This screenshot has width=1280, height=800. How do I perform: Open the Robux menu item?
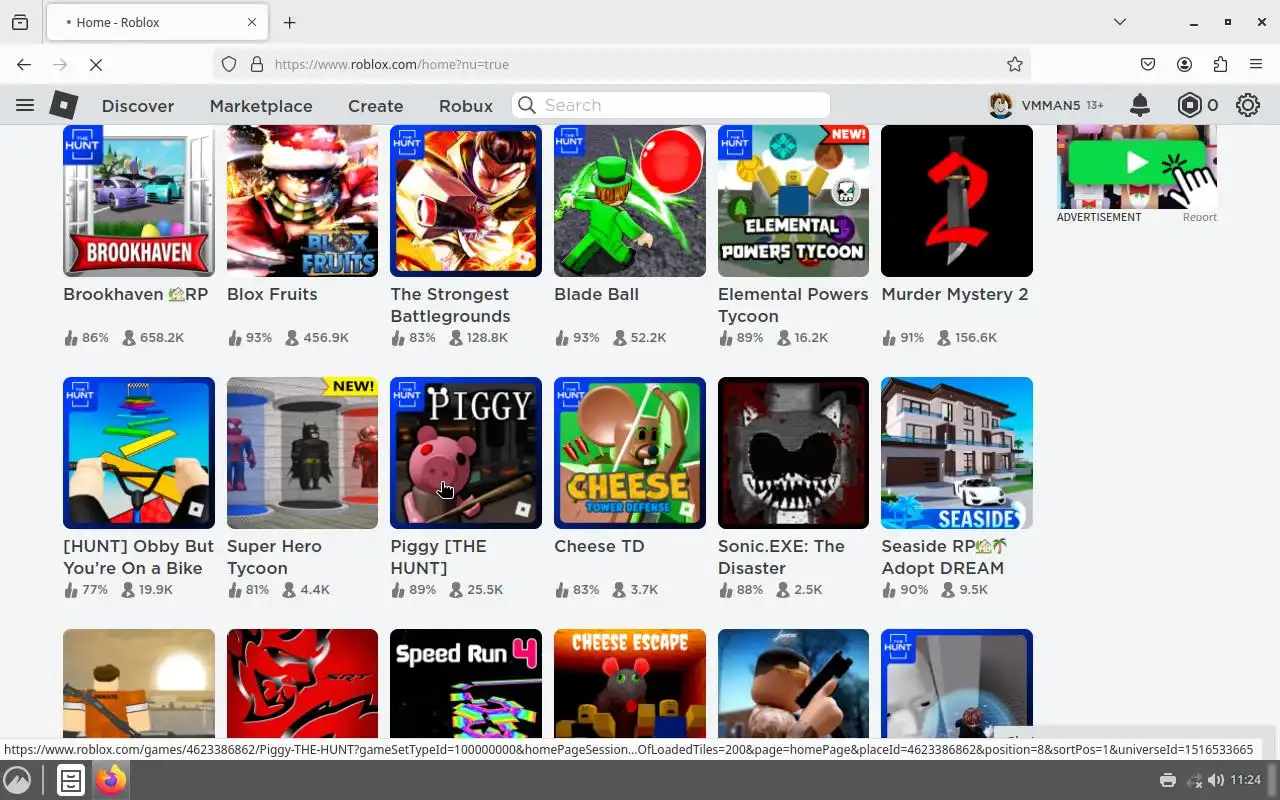(x=466, y=106)
